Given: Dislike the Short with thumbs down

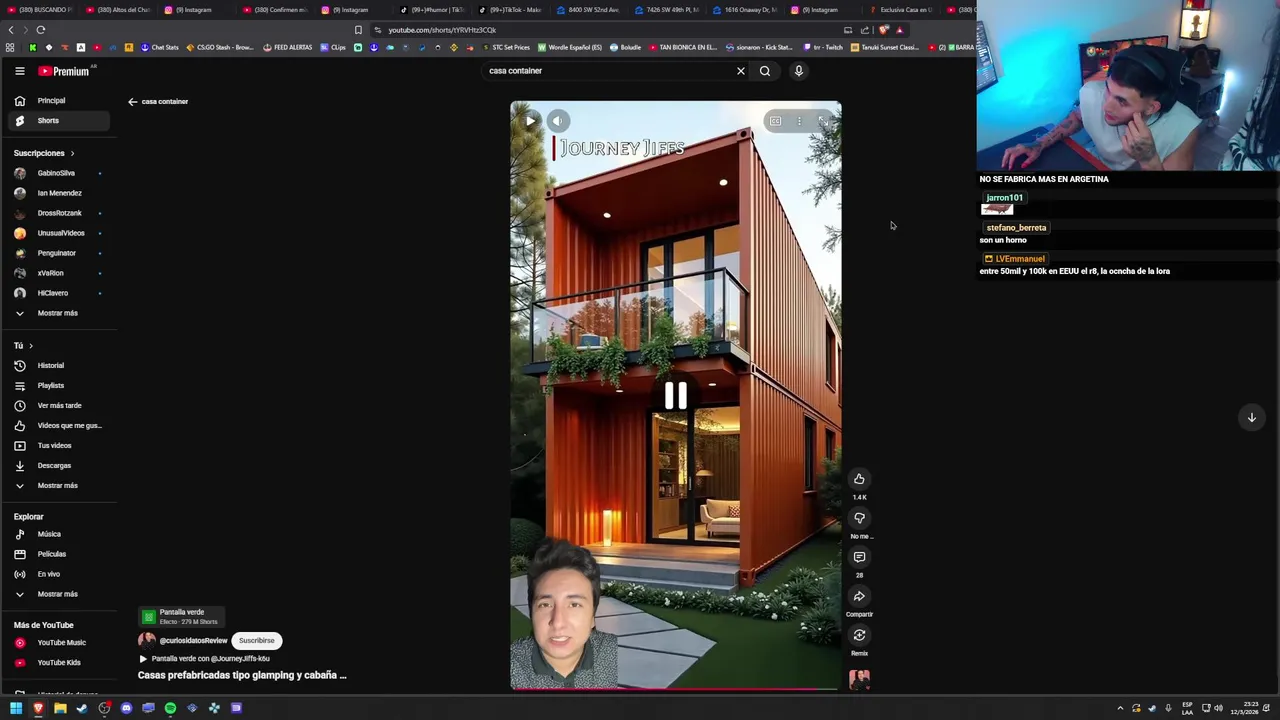Looking at the screenshot, I should click(859, 518).
